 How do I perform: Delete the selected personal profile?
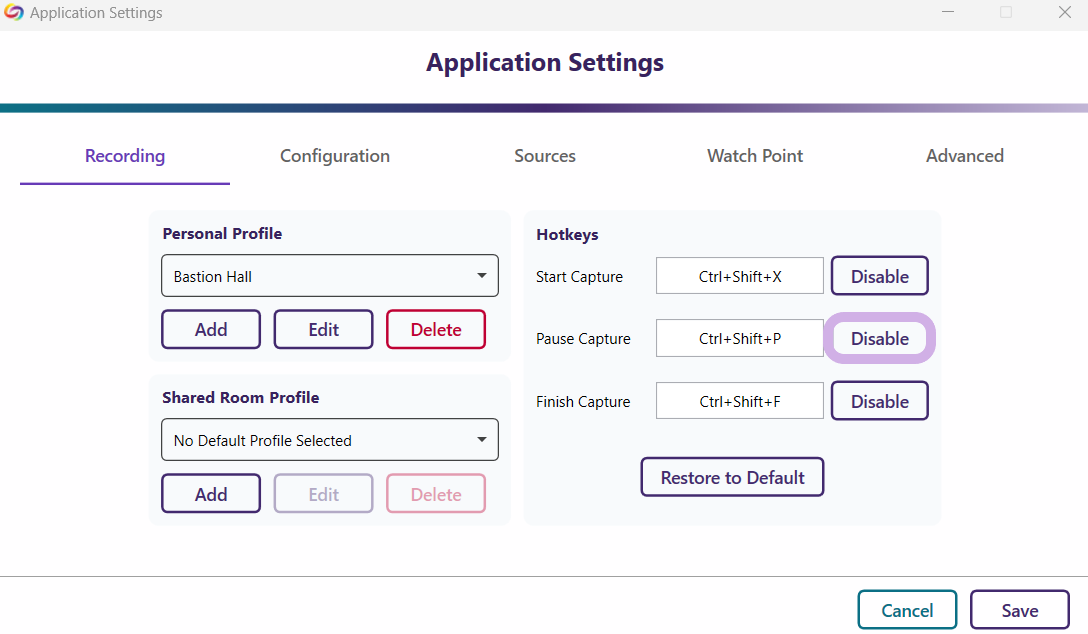click(x=436, y=330)
